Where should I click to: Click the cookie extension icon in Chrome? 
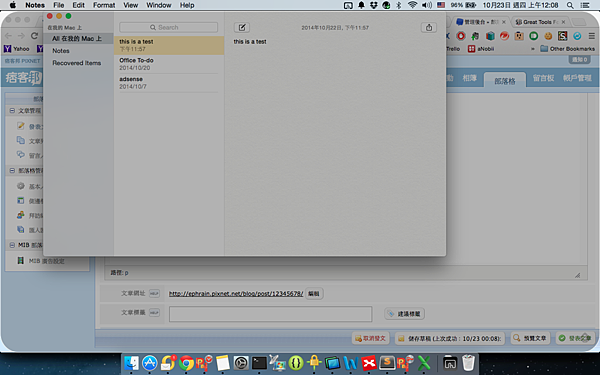(x=548, y=36)
